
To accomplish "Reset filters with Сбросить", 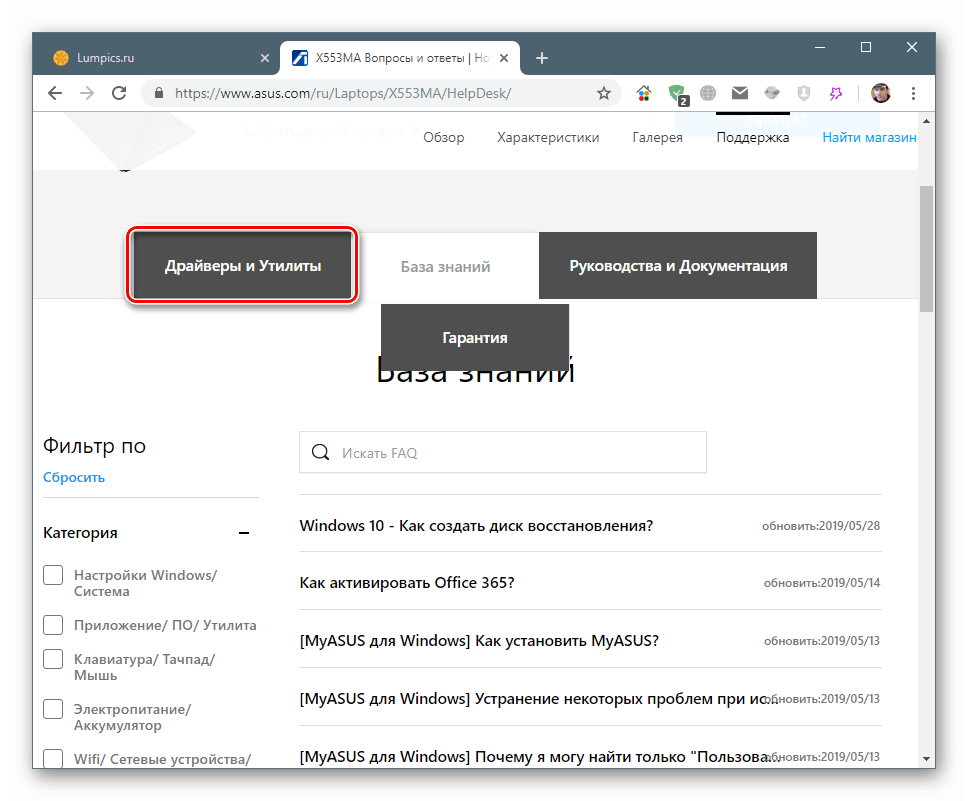I will 73,477.
